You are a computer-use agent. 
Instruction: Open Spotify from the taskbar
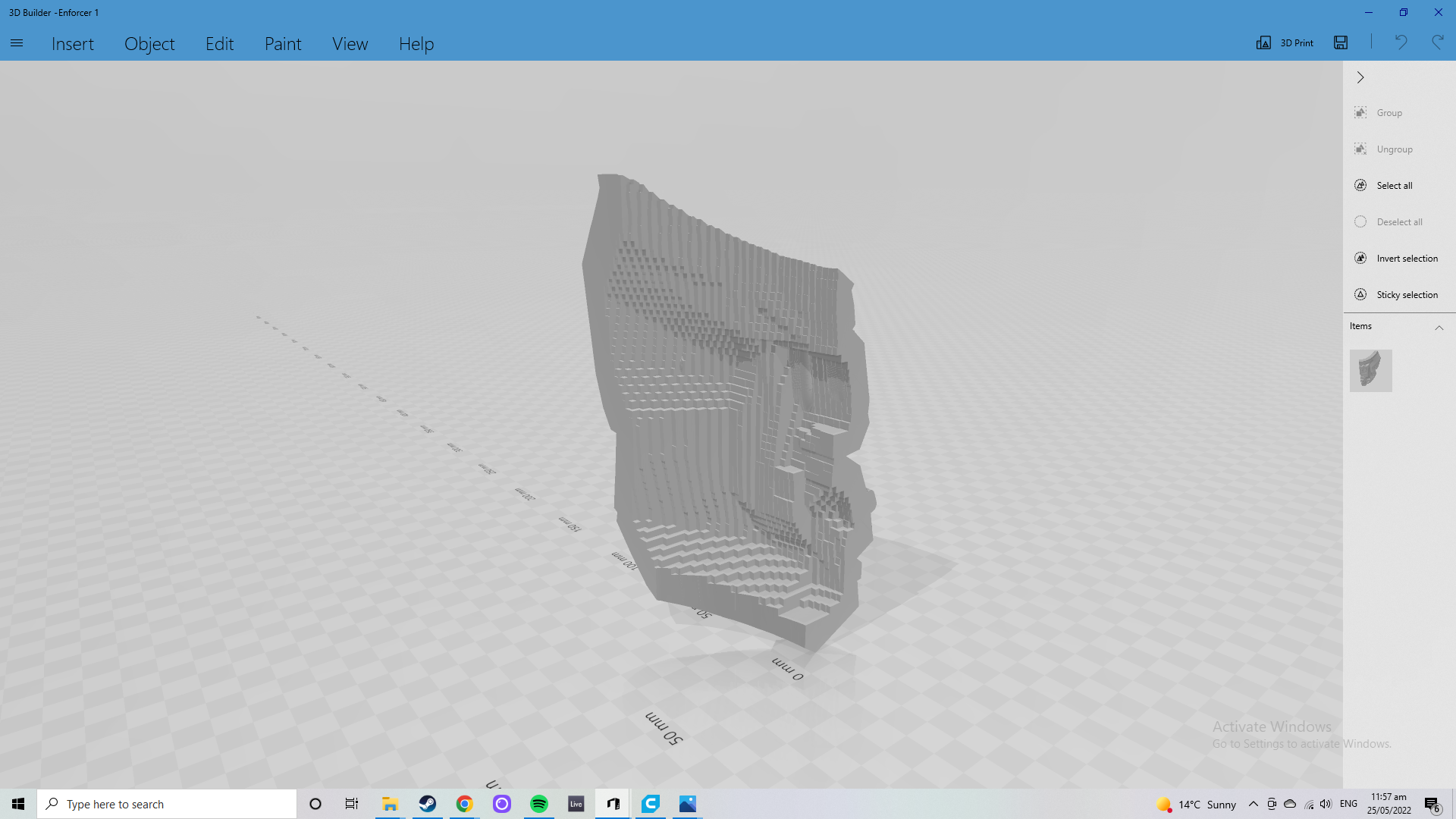539,804
